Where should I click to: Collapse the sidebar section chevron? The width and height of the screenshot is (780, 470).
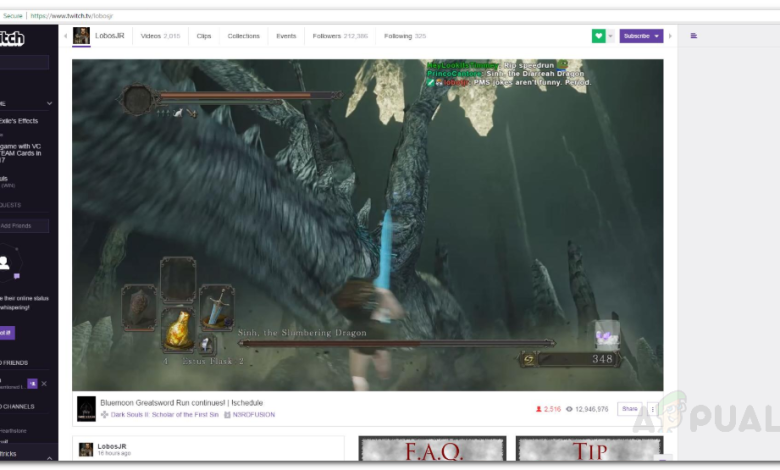click(x=49, y=103)
